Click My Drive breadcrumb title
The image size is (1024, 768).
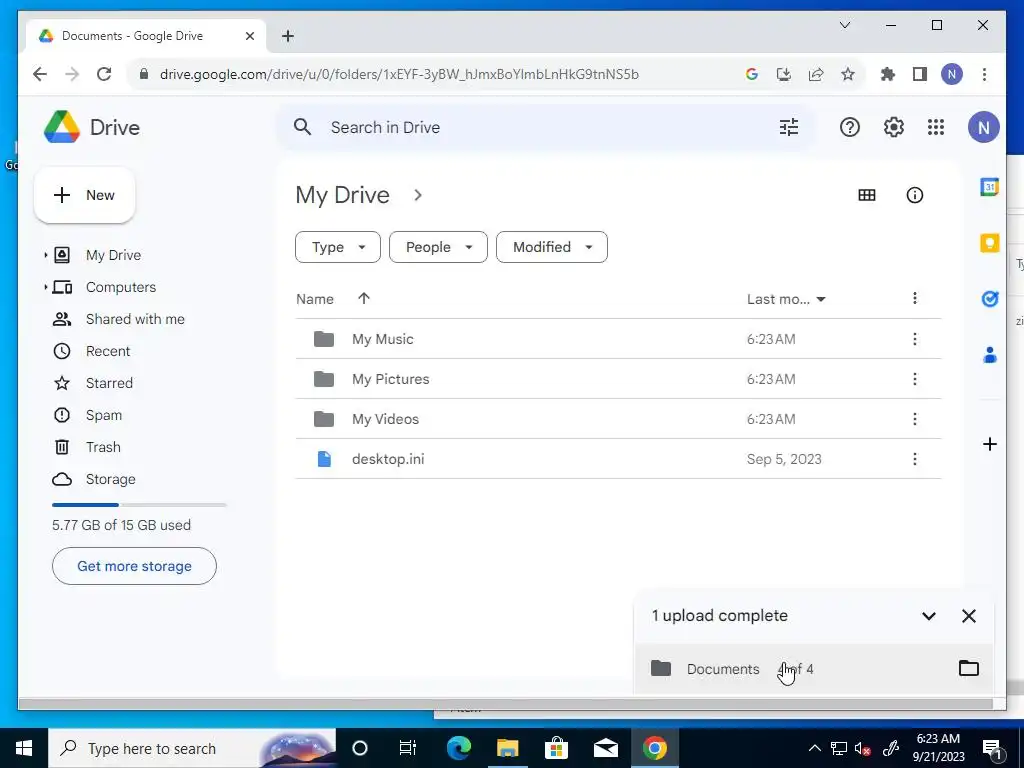[x=342, y=195]
